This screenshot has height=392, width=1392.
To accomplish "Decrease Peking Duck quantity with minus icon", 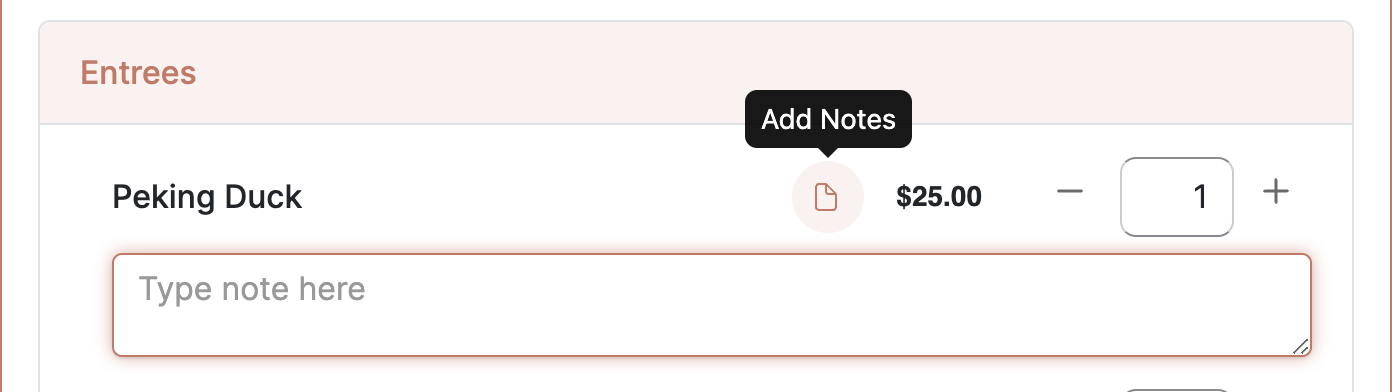I will (x=1070, y=192).
